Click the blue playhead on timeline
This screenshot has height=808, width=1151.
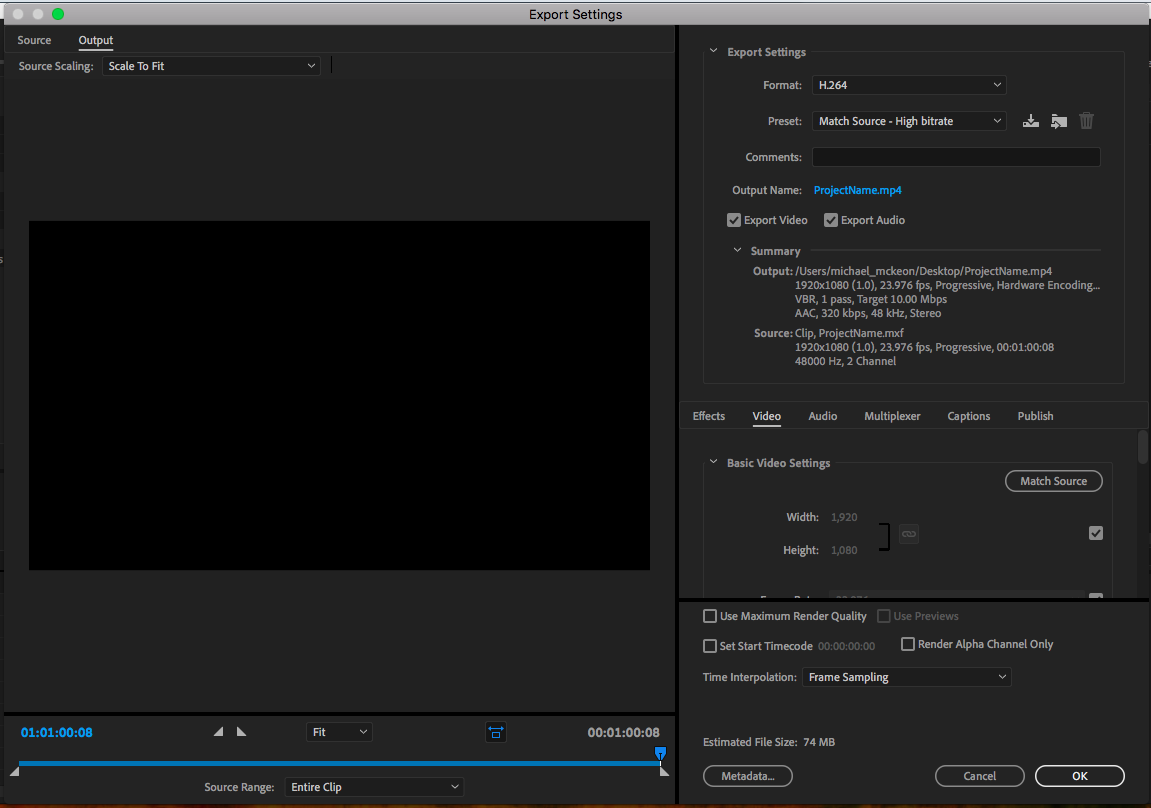click(x=660, y=753)
